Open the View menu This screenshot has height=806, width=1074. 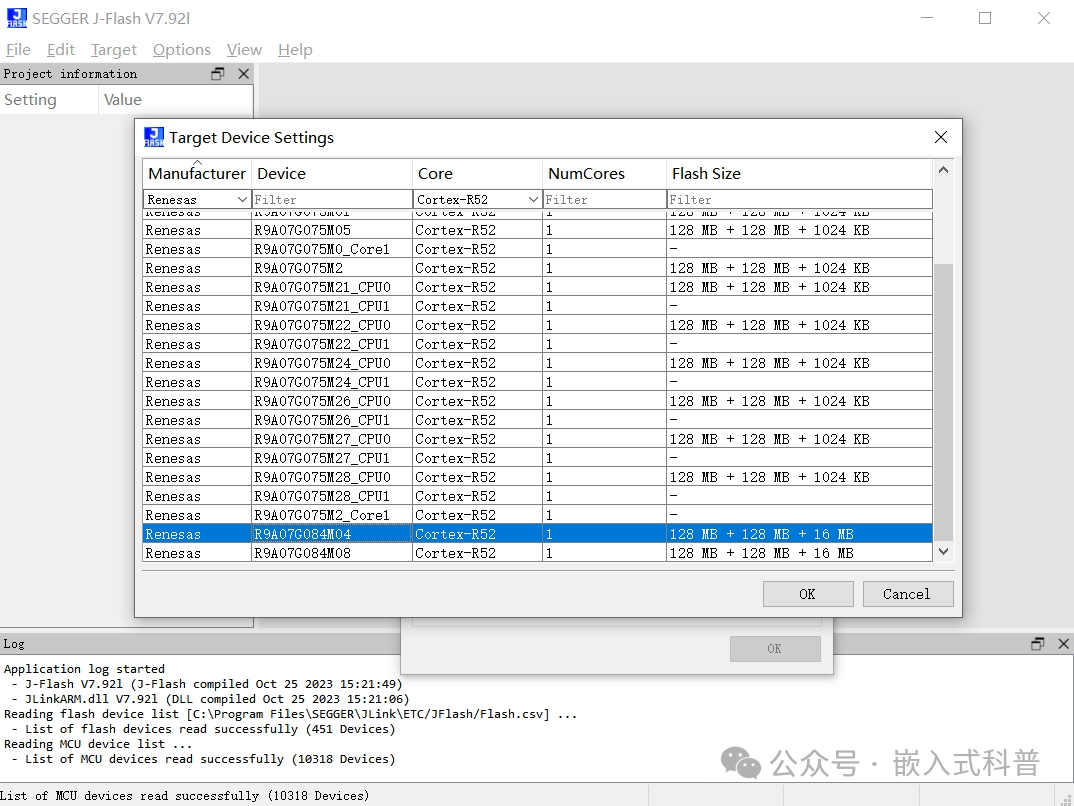click(244, 50)
